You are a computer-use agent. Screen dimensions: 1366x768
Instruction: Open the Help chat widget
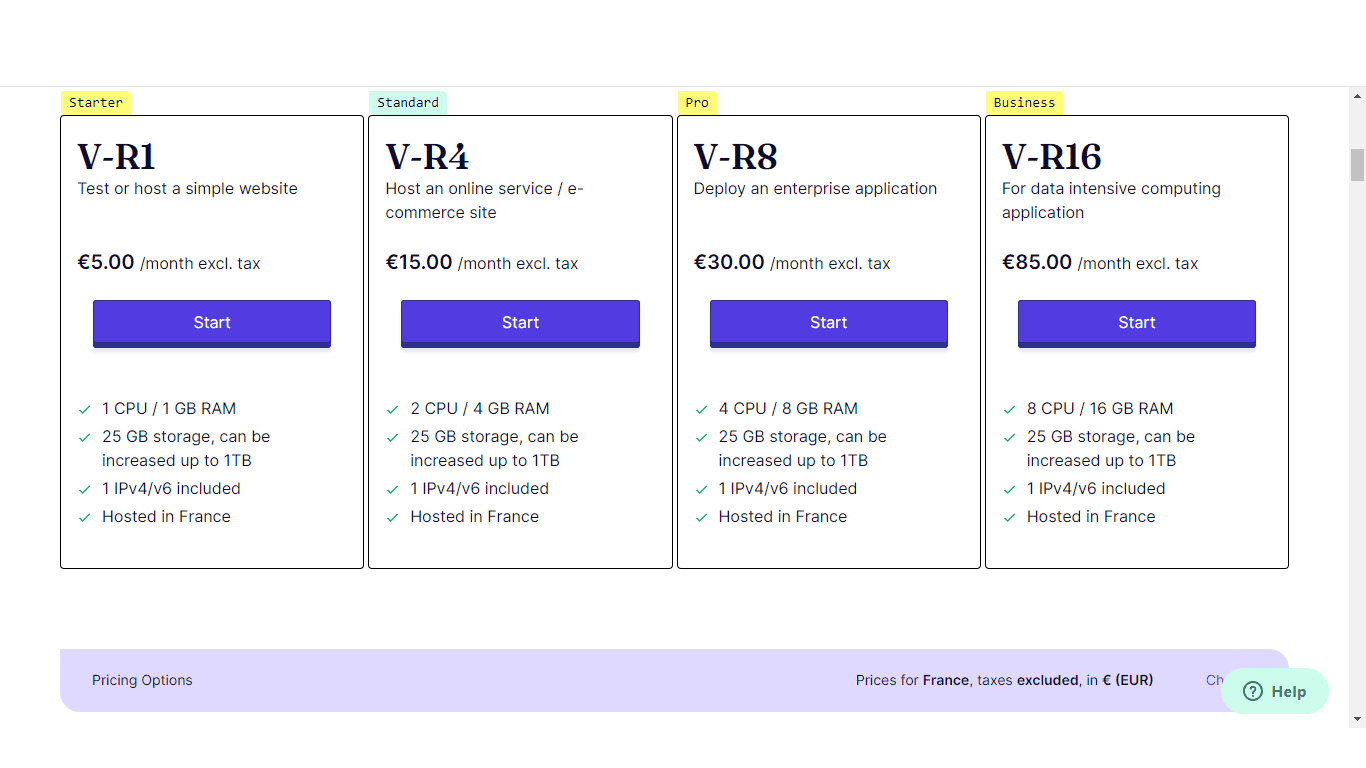tap(1275, 691)
